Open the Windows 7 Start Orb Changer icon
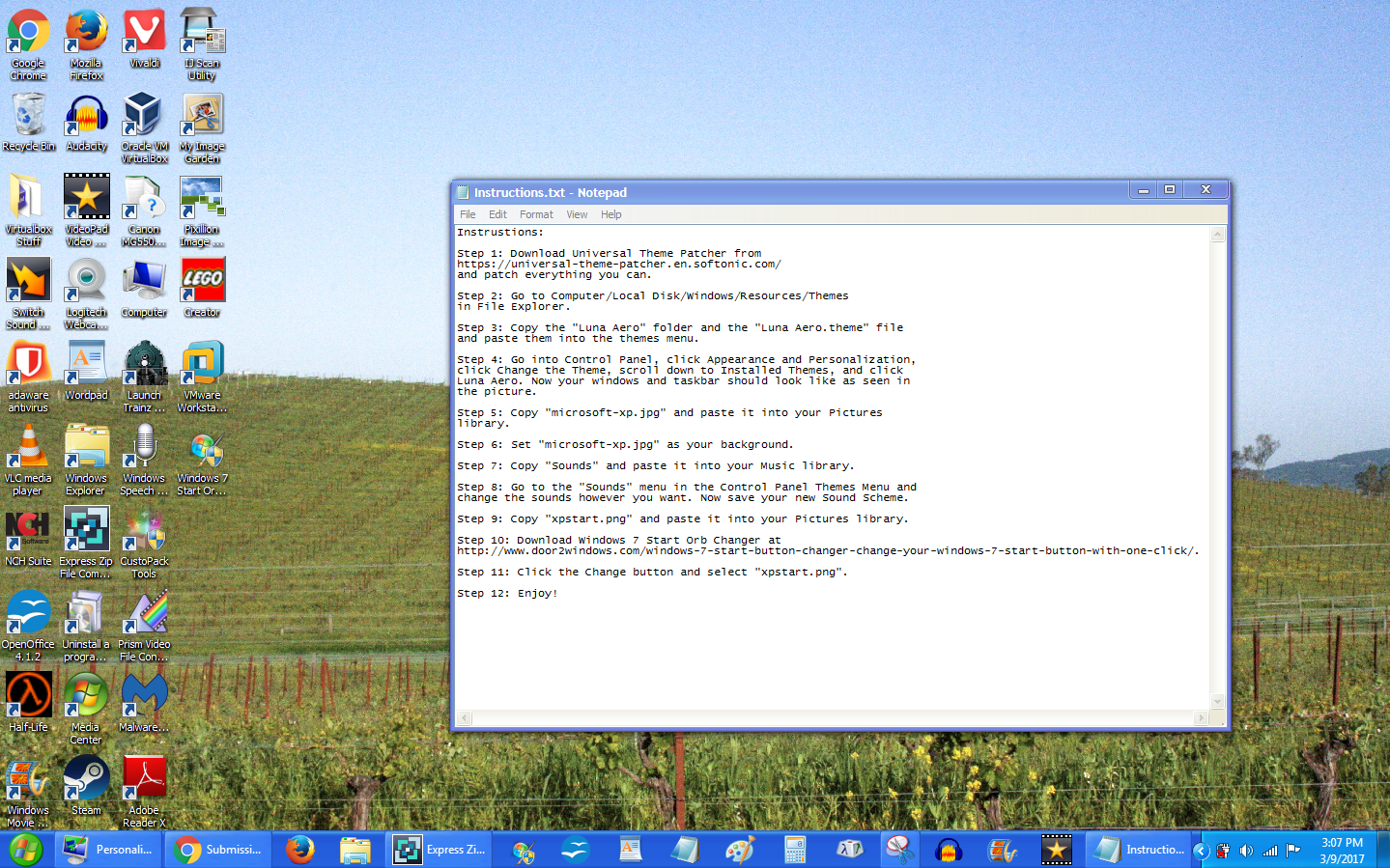The image size is (1390, 868). click(202, 460)
